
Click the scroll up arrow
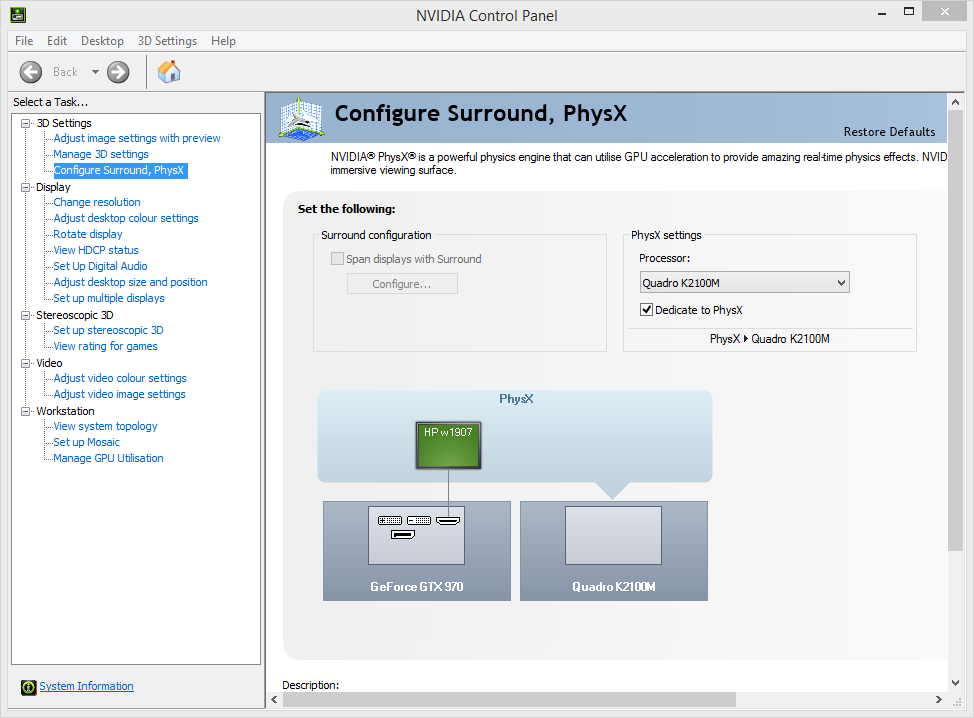[x=955, y=102]
